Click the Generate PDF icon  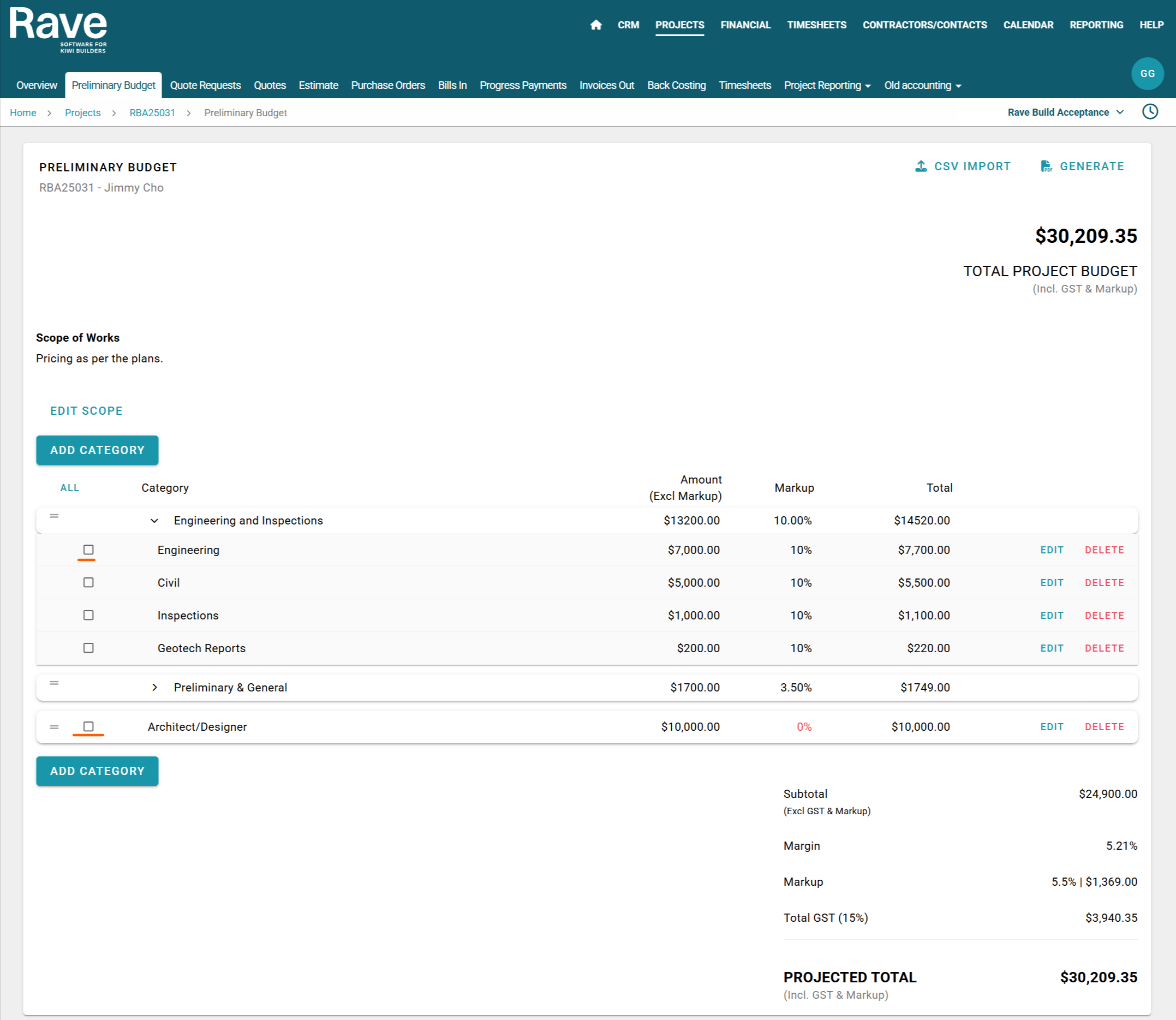click(1046, 166)
